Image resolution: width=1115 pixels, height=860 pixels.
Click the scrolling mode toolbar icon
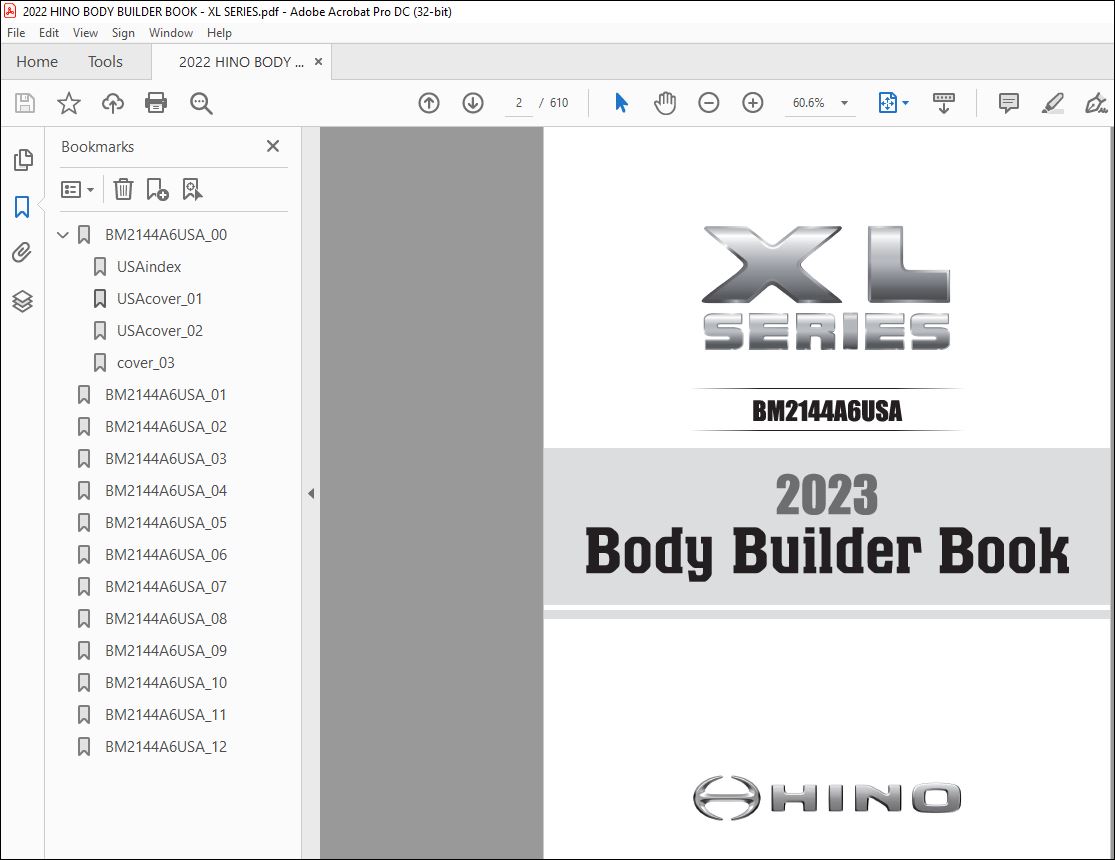[944, 103]
